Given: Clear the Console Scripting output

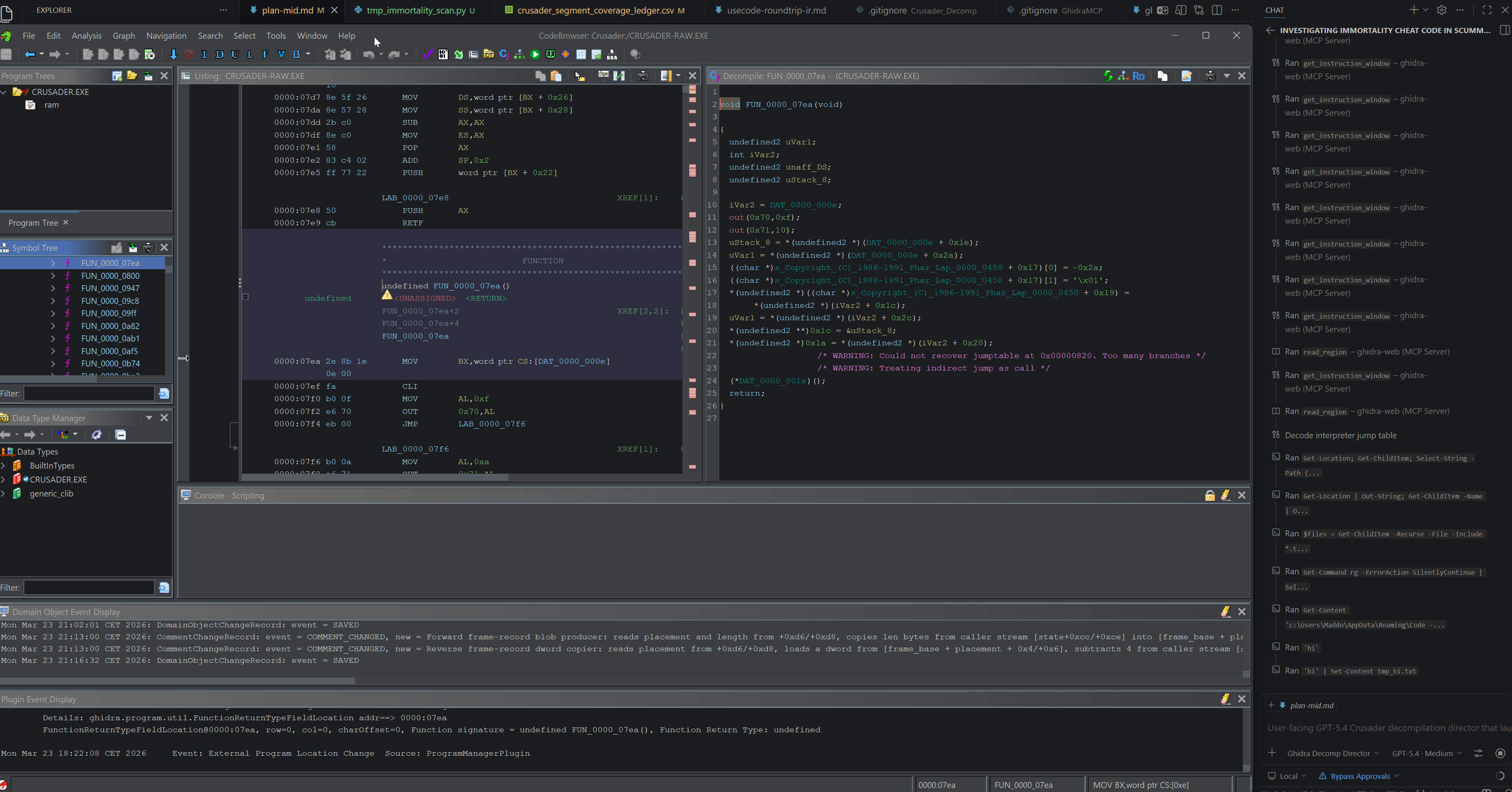Looking at the screenshot, I should click(1226, 496).
